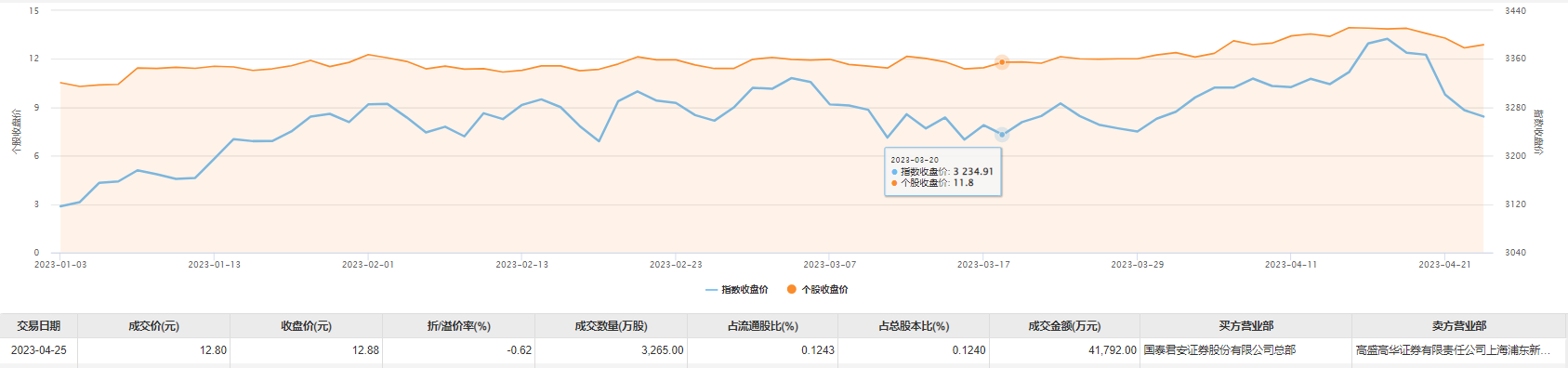The height and width of the screenshot is (368, 1568).
Task: Click the 2023-03-17 x-axis label
Action: click(x=983, y=265)
